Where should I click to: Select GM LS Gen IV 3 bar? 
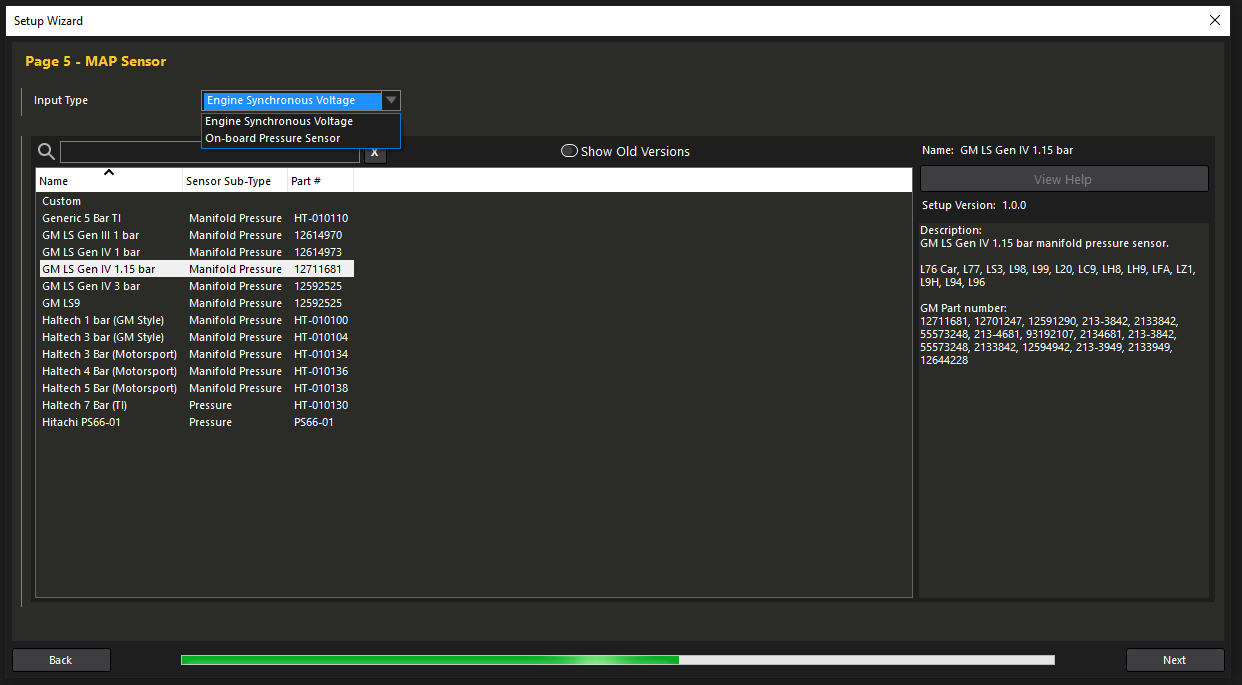click(195, 286)
